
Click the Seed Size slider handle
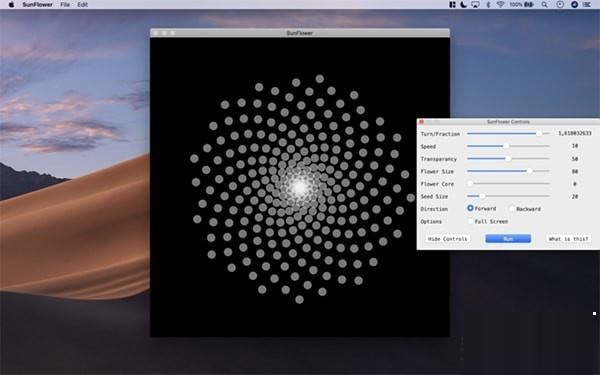[x=482, y=196]
